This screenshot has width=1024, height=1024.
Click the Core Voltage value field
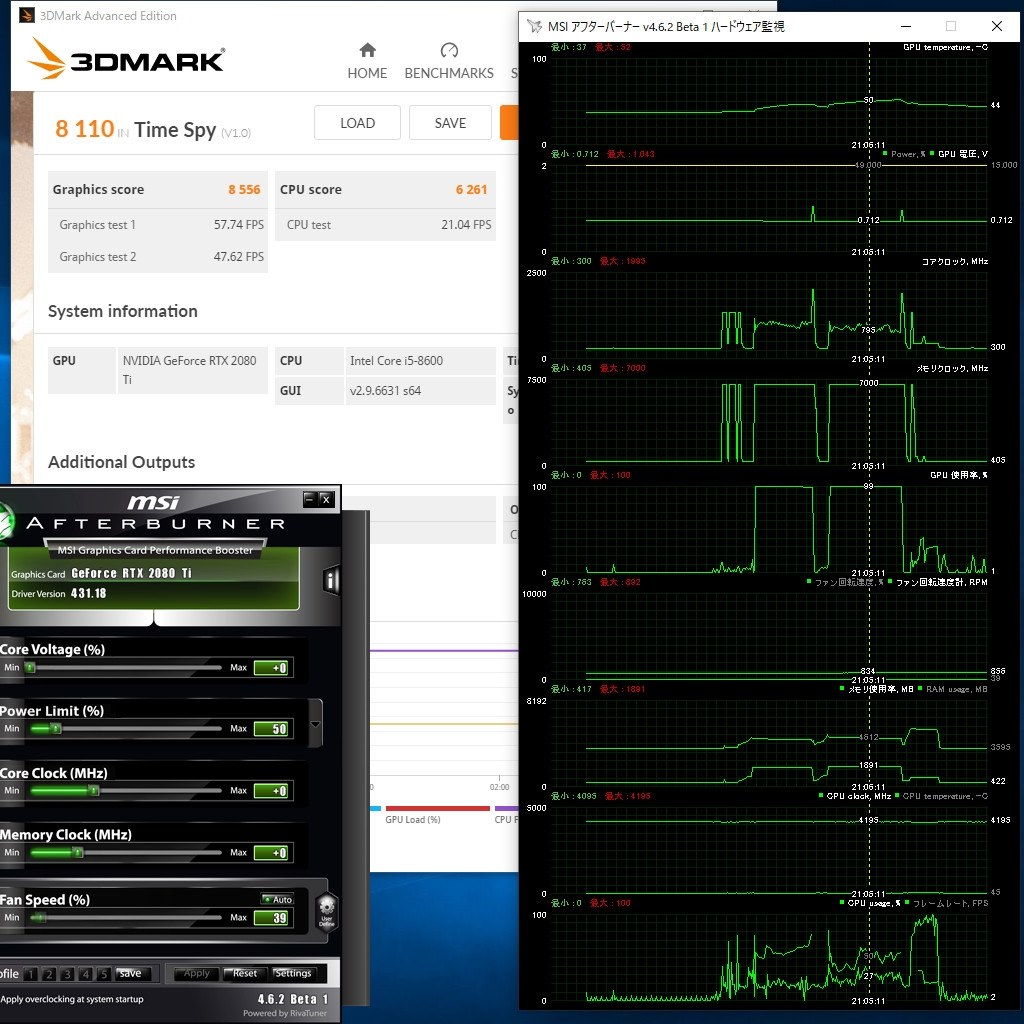(271, 667)
